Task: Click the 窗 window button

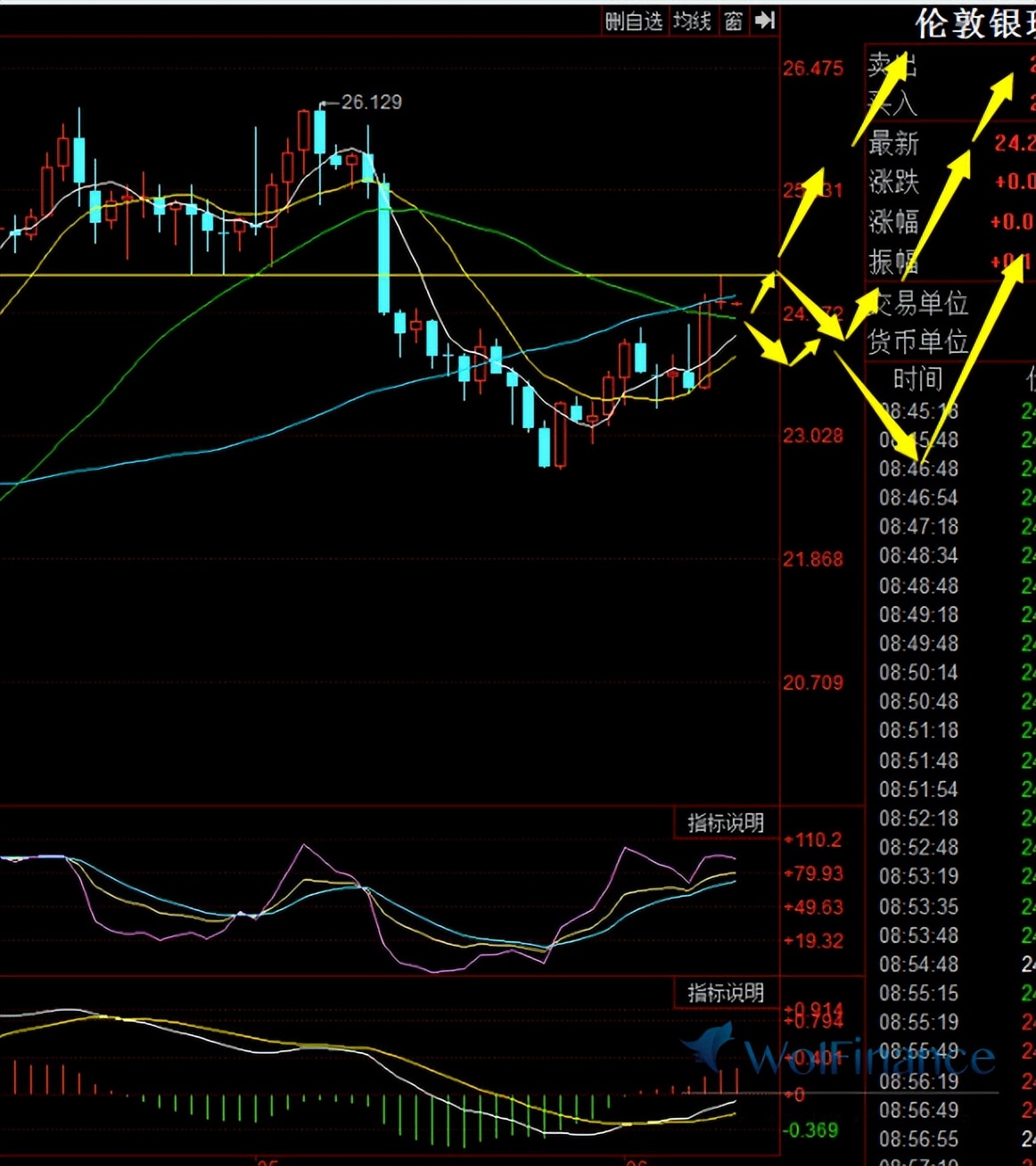Action: tap(733, 21)
